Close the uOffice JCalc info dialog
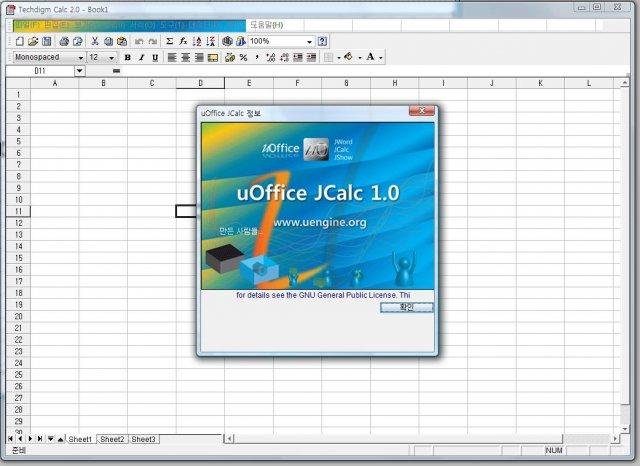The height and width of the screenshot is (466, 640). [x=422, y=111]
